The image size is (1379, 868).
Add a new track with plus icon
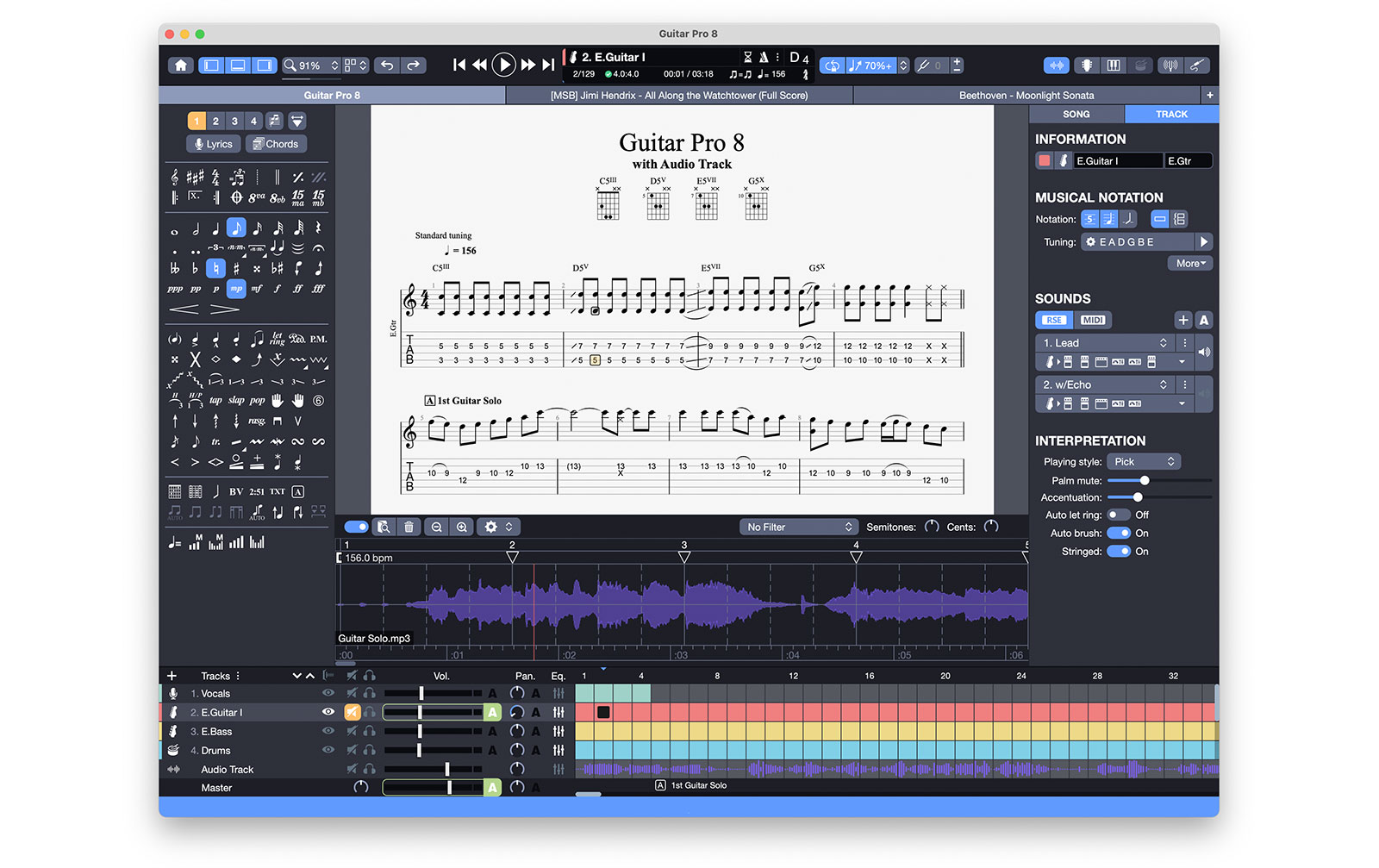point(172,676)
